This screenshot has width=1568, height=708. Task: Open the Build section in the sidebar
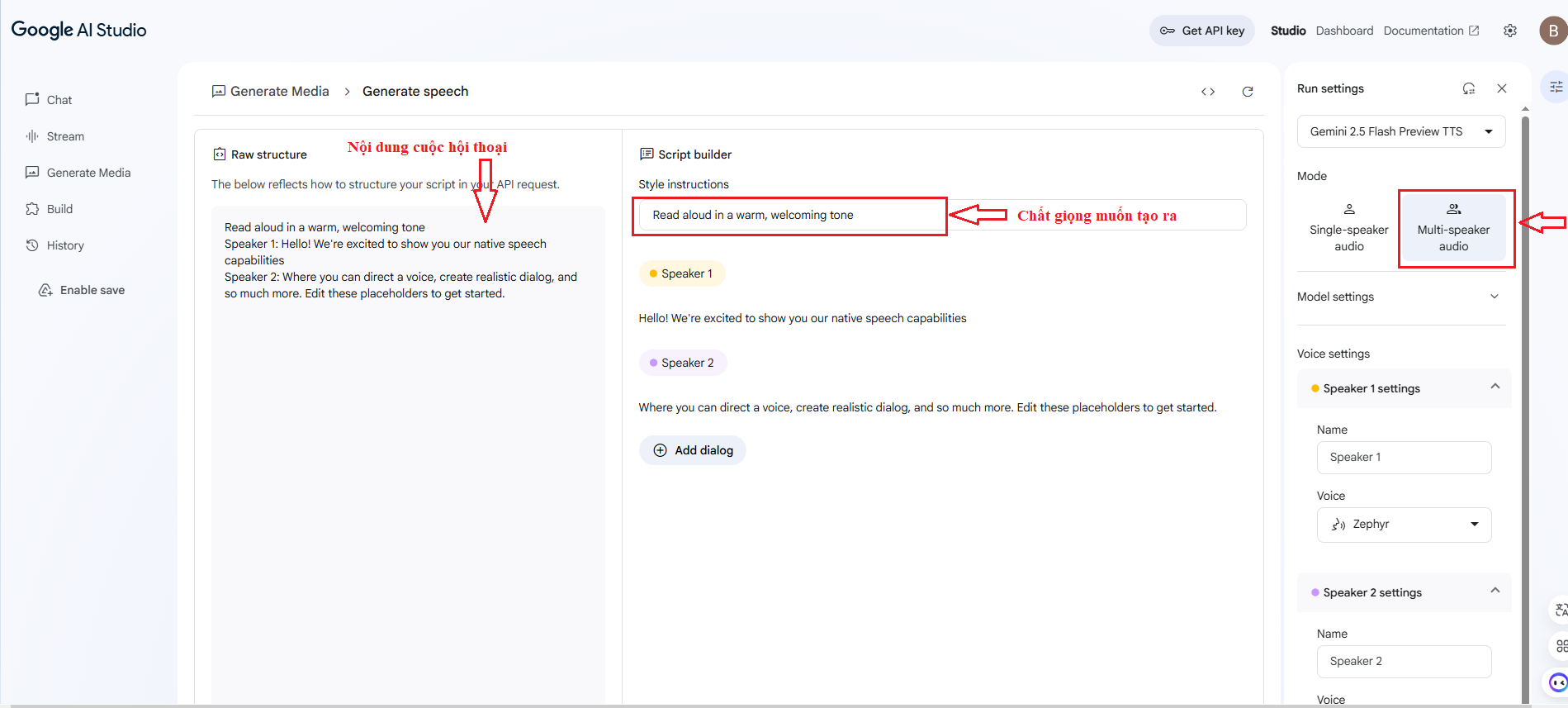[49, 209]
